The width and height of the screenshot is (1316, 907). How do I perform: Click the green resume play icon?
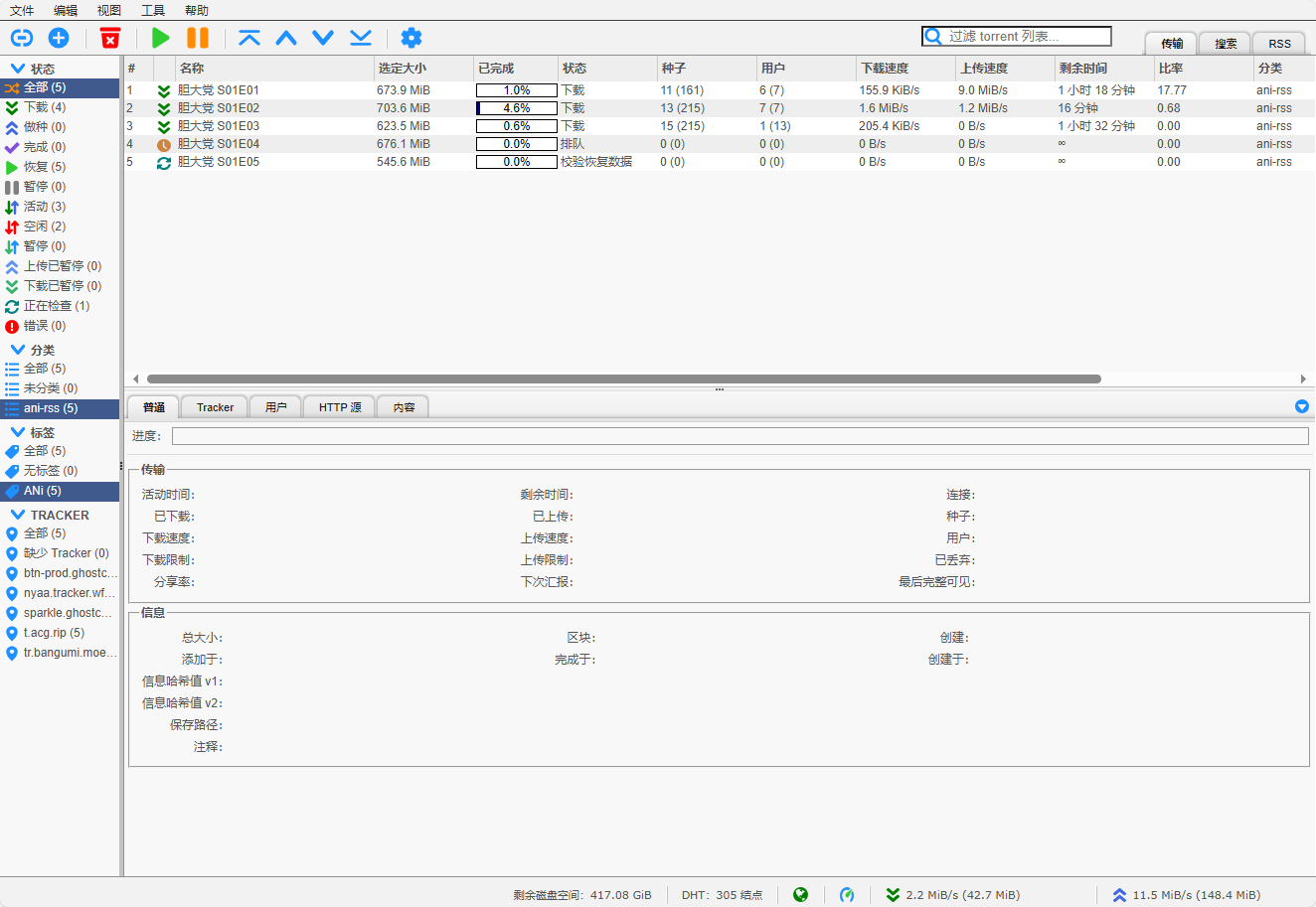pos(161,38)
